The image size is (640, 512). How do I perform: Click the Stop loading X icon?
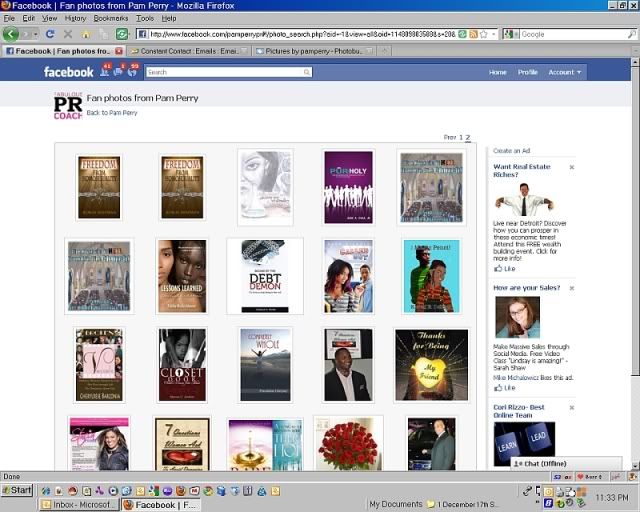tap(68, 34)
